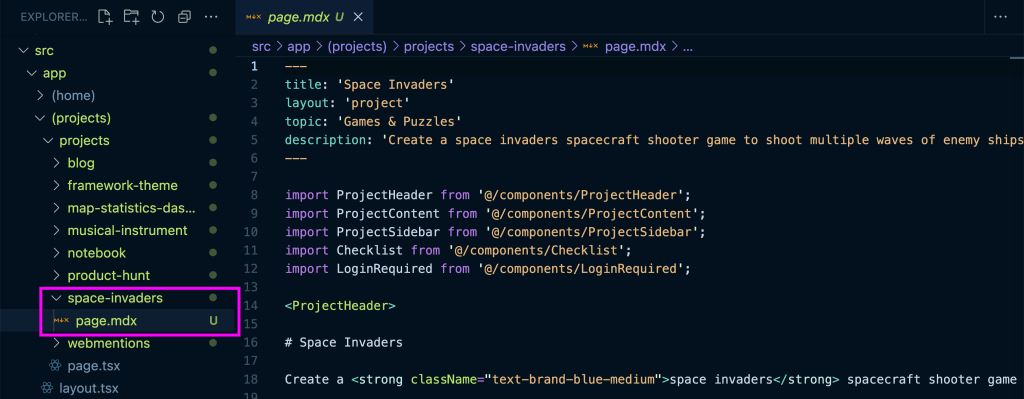The image size is (1024, 399).
Task: Click the import ProjectHeader line
Action: click(x=487, y=195)
